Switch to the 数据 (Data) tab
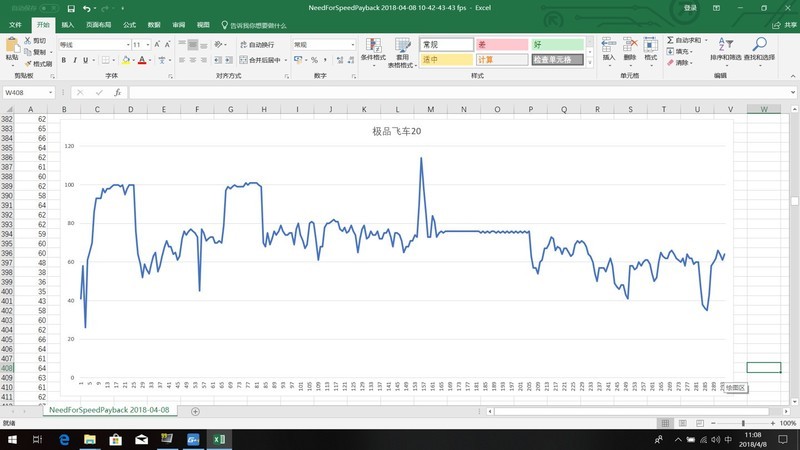The height and width of the screenshot is (450, 800). [154, 24]
